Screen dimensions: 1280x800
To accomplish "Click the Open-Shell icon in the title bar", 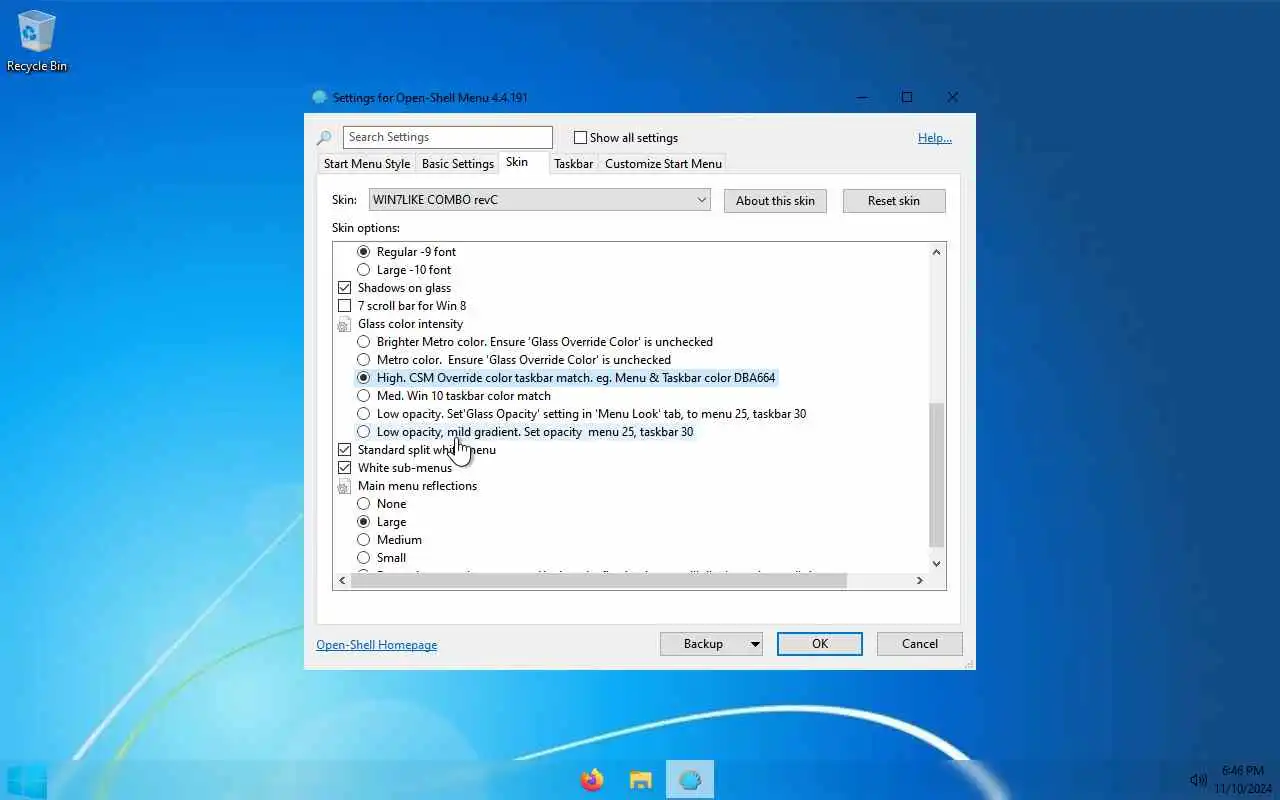I will tap(320, 97).
